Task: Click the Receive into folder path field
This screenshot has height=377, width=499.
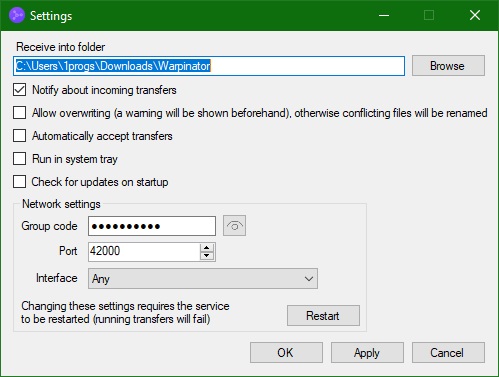Action: click(209, 66)
